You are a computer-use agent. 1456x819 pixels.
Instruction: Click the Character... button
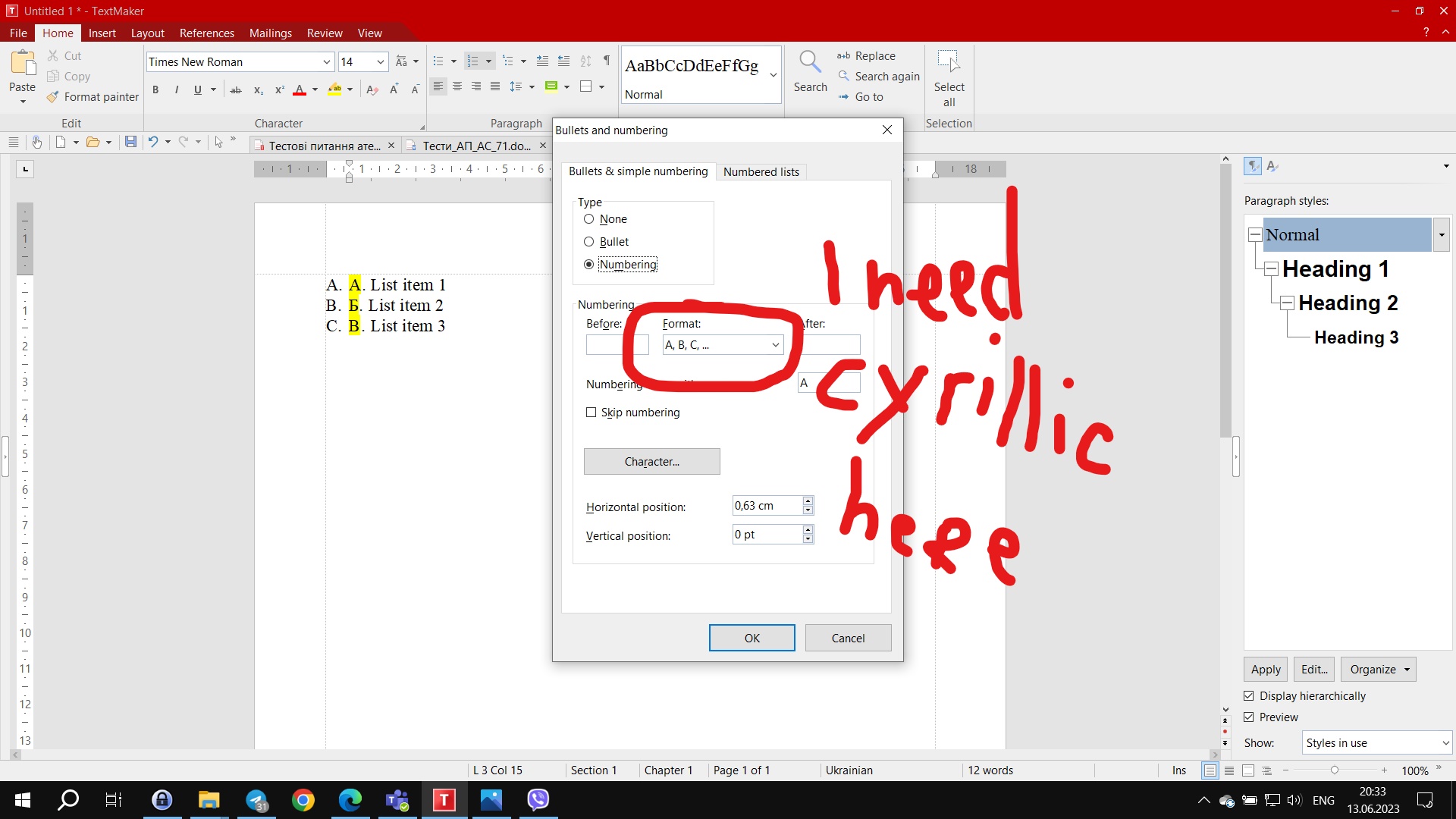click(651, 462)
